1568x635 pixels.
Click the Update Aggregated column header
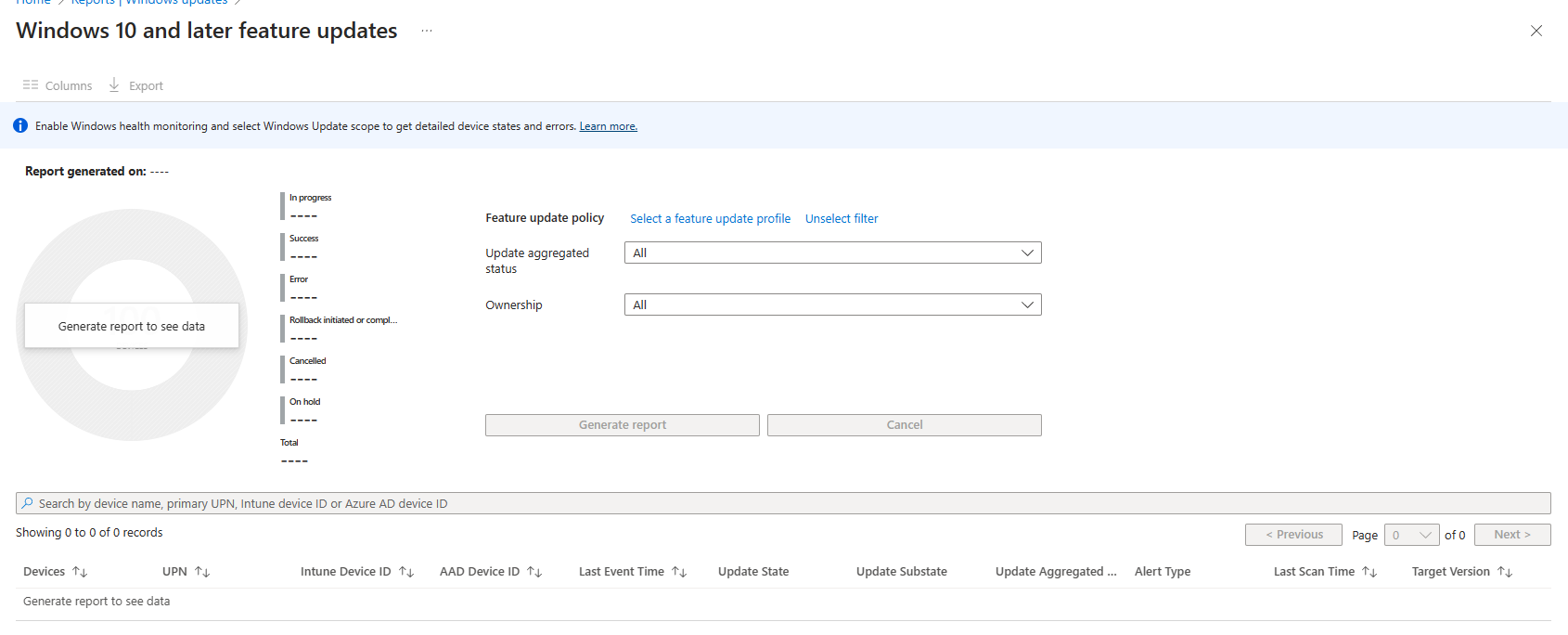coord(1056,572)
